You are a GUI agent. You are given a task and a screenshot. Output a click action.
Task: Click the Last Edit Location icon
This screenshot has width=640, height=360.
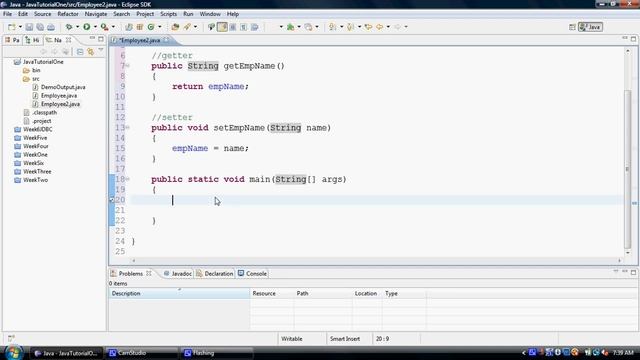pos(368,27)
